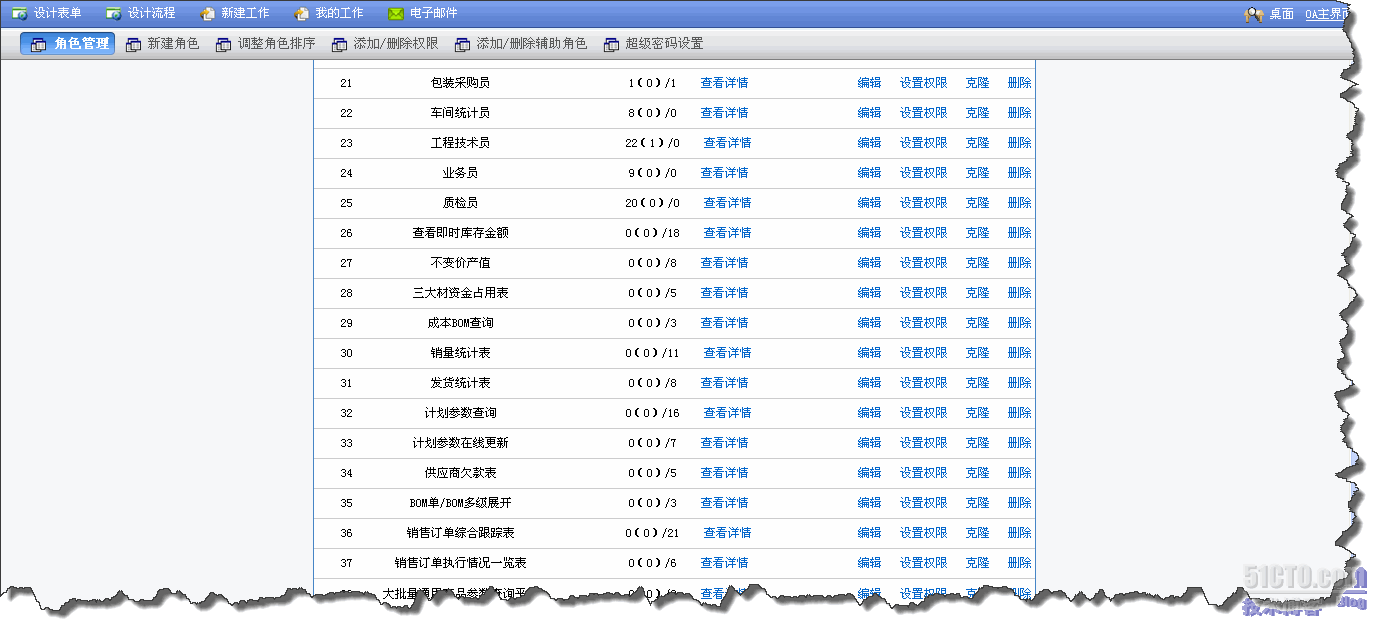The height and width of the screenshot is (630, 1381).
Task: Select the count 22(1)/0 cell
Action: click(x=652, y=143)
